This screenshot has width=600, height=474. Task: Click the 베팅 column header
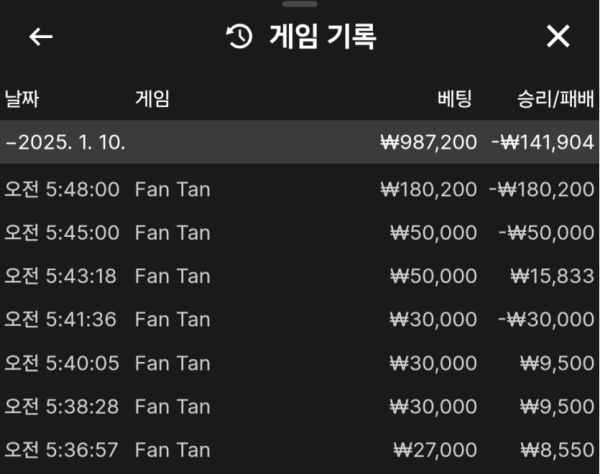pos(455,99)
